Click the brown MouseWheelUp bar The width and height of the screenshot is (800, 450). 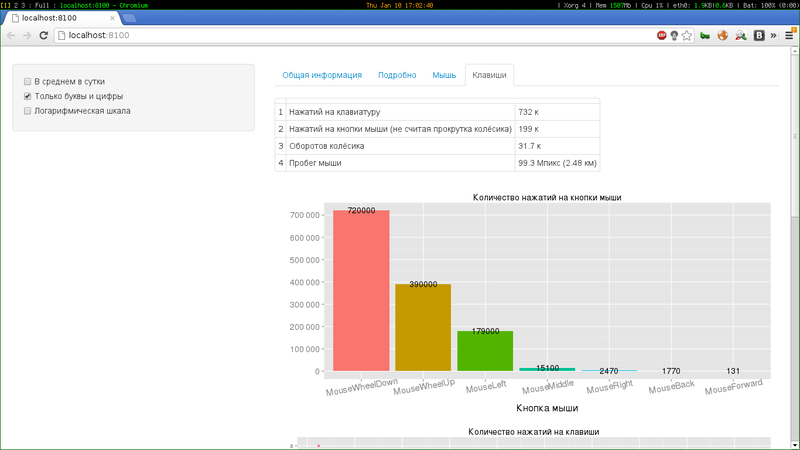click(423, 328)
